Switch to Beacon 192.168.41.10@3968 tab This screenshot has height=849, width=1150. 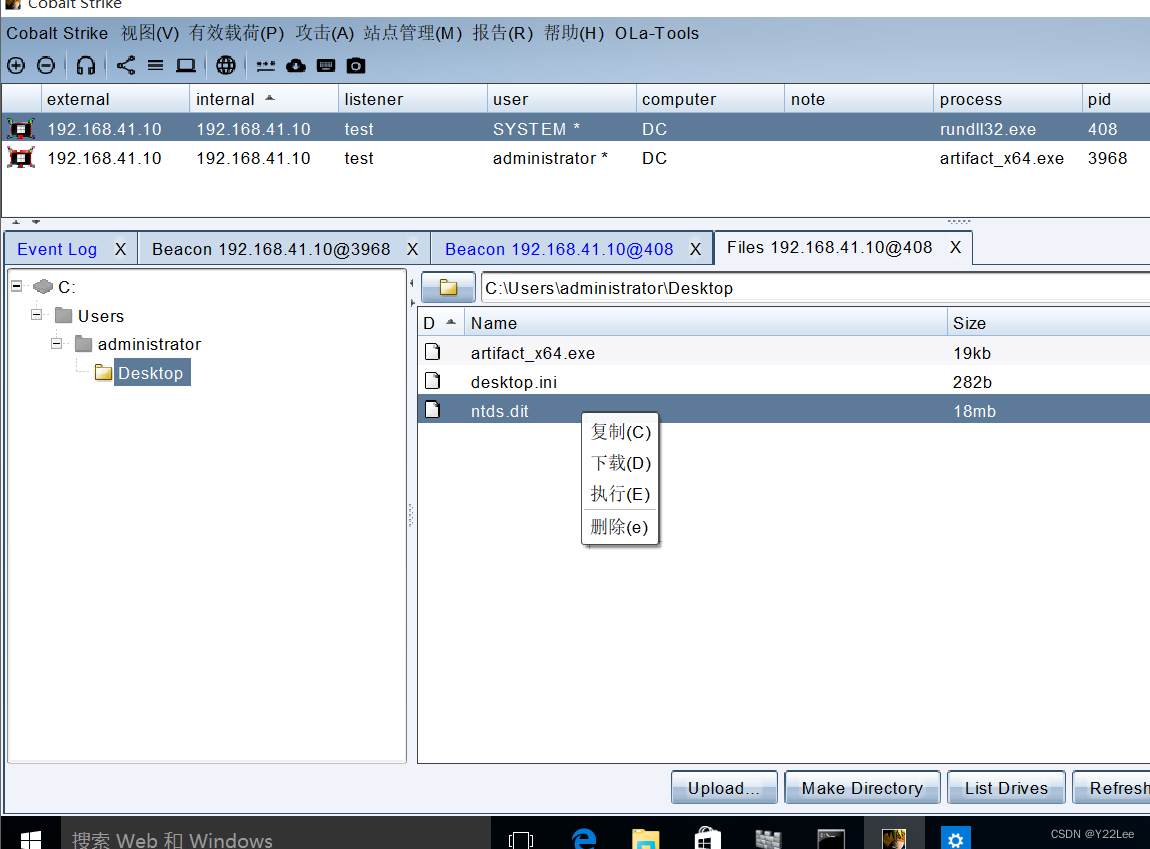click(x=271, y=249)
